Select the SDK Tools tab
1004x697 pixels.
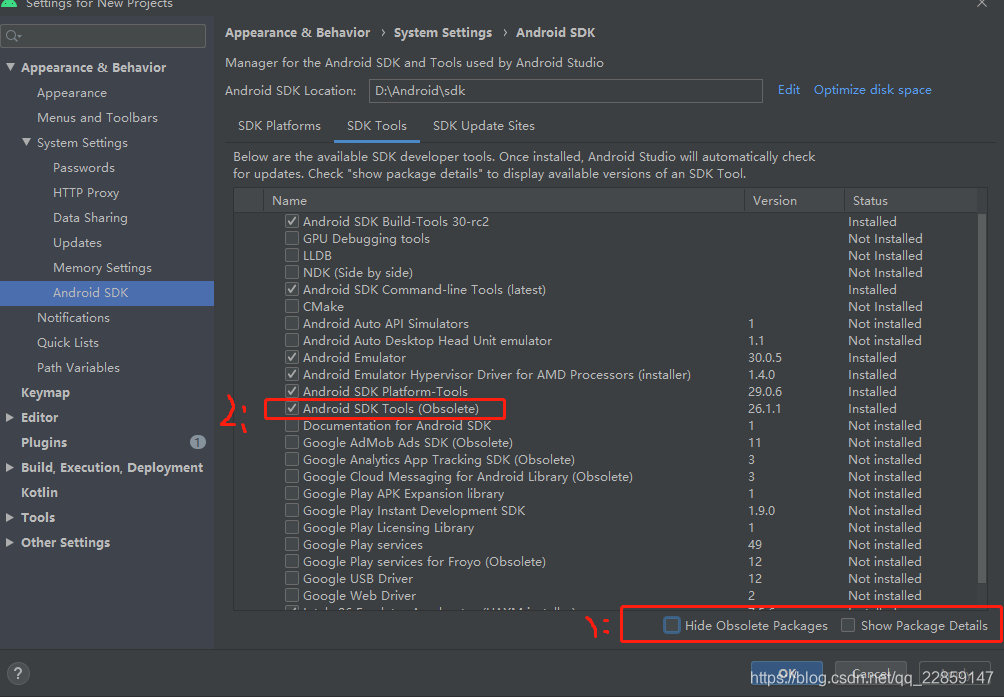pos(376,125)
